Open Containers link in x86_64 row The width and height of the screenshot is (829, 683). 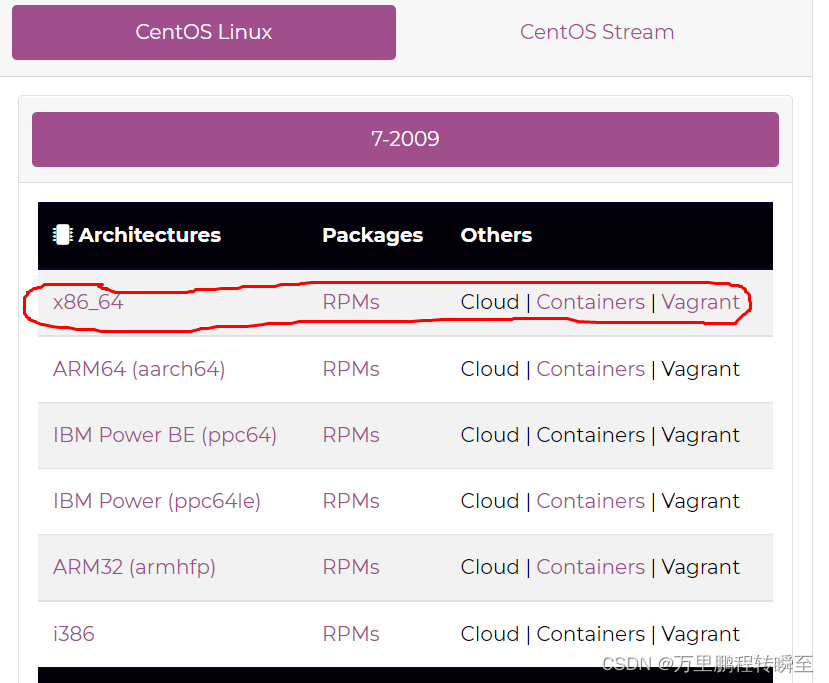(x=591, y=302)
